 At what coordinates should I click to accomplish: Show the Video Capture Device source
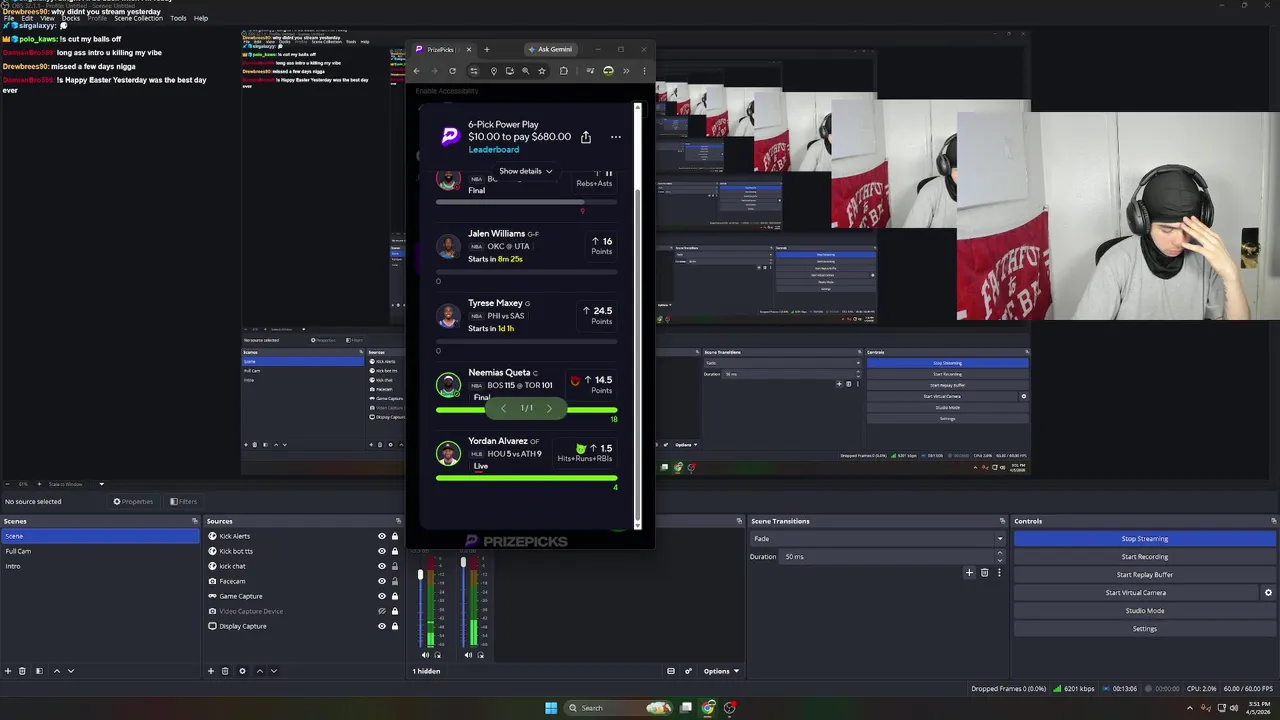pos(381,611)
